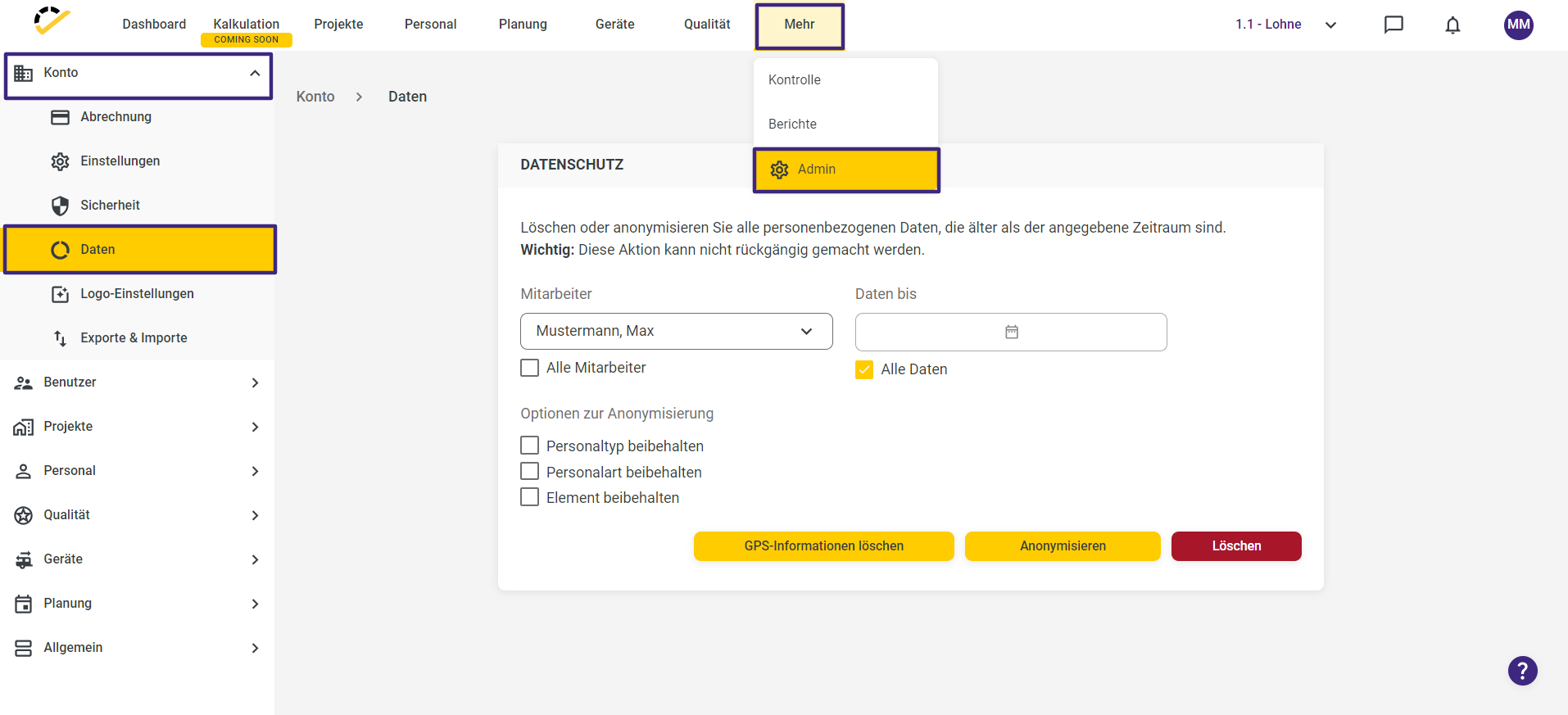Click the Mehr menu
The width and height of the screenshot is (1568, 715).
coord(800,26)
